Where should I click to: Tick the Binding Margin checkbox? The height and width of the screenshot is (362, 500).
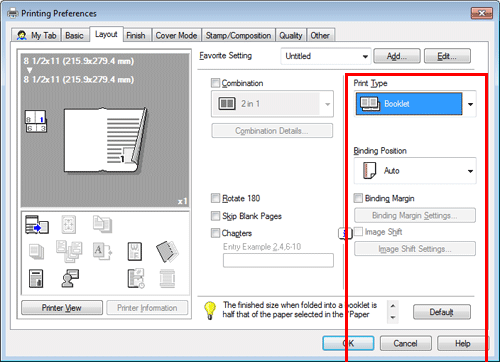pos(358,198)
